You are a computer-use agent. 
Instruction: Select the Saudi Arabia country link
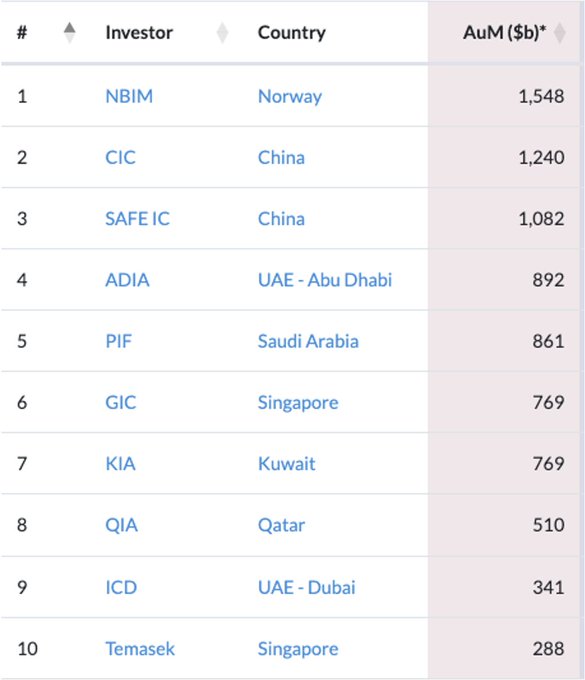click(308, 341)
